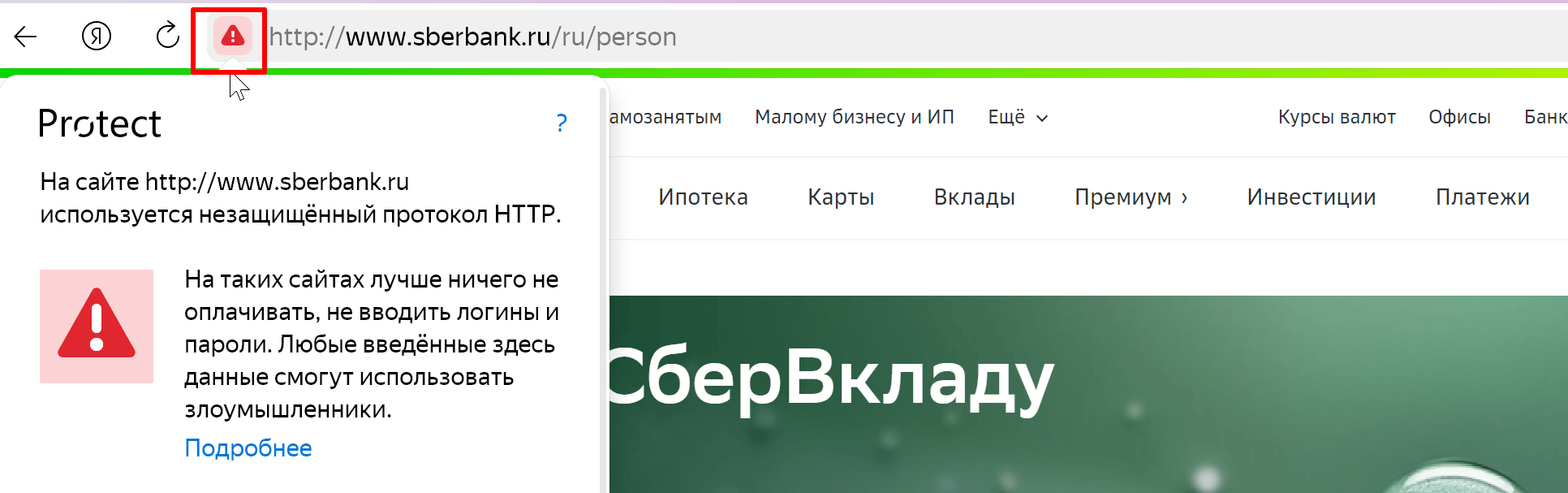
Task: Open Yandex home via the Я icon
Action: (97, 36)
